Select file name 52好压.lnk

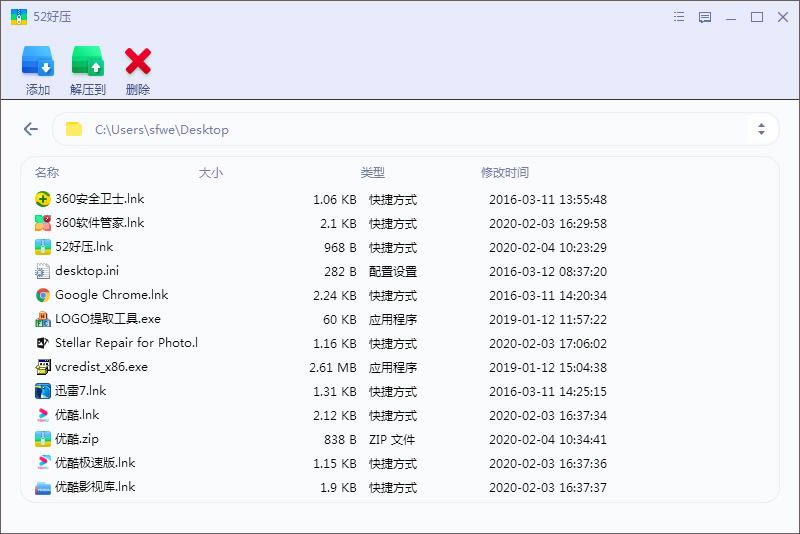(84, 247)
